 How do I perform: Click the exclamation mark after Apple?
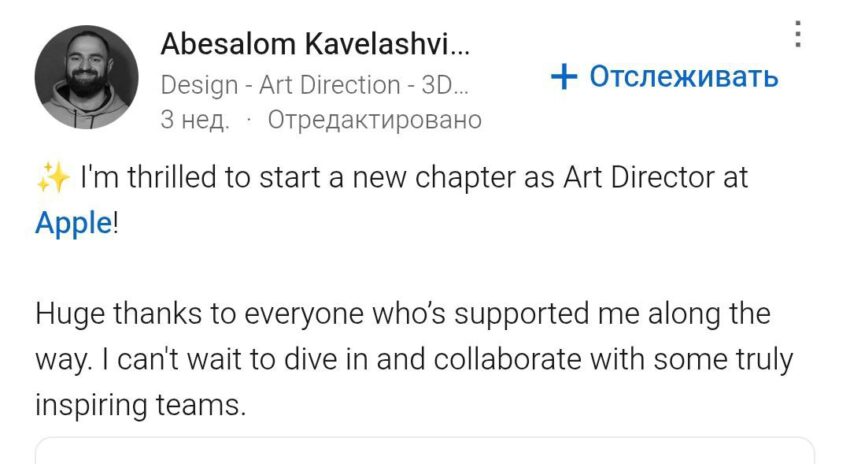pos(115,223)
